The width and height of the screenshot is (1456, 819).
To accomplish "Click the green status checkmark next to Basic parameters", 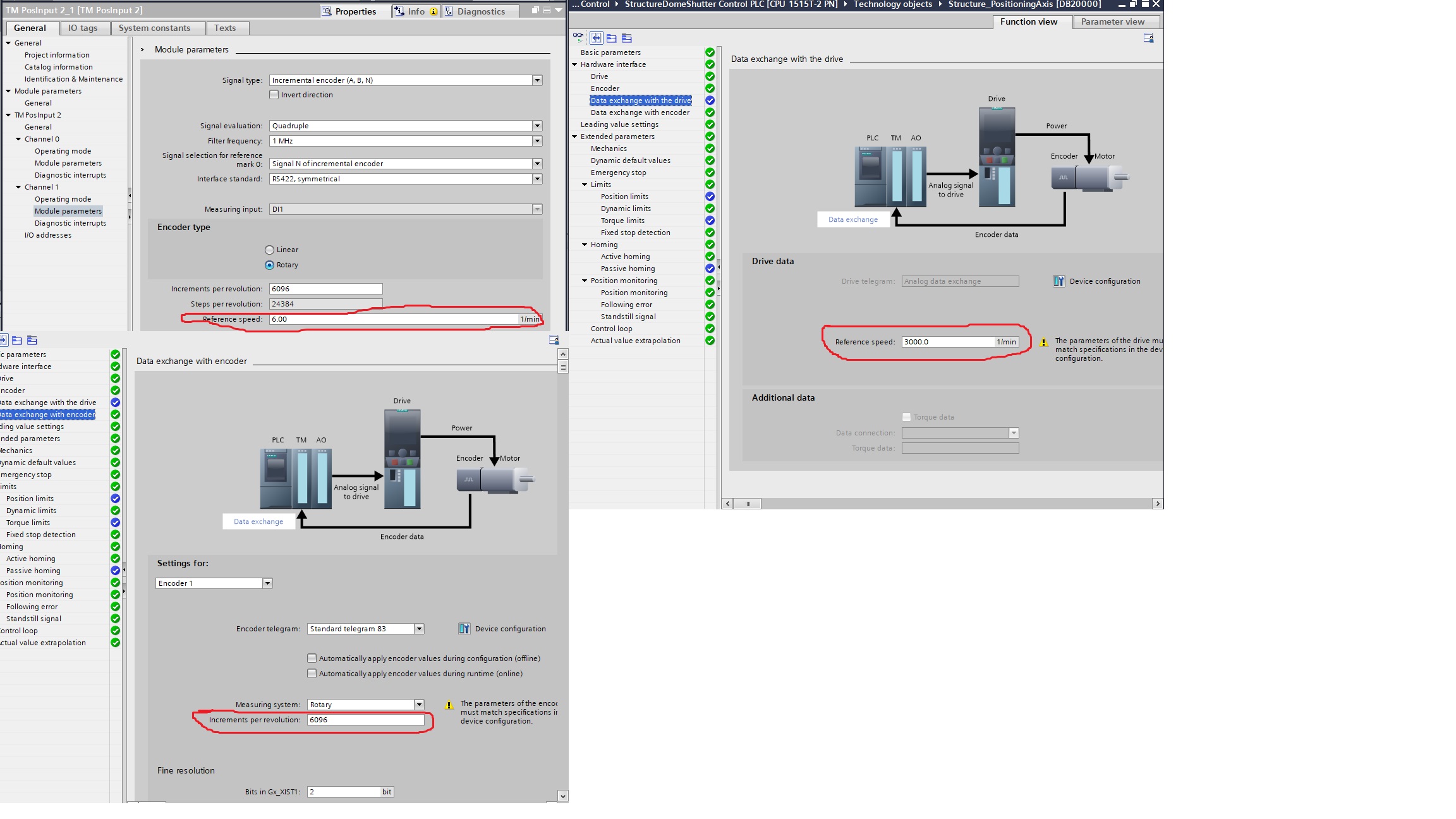I will click(x=710, y=52).
